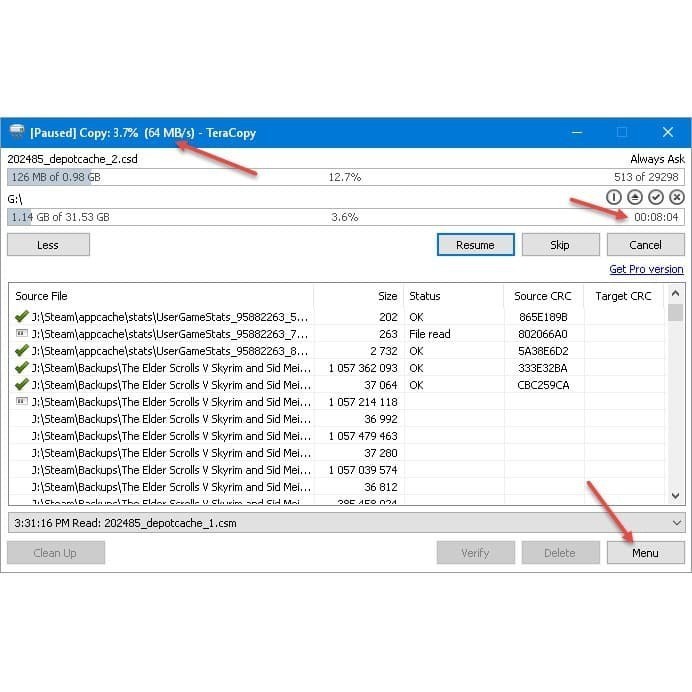Screen dimensions: 692x692
Task: Click the G:\ target path label
Action: pyautogui.click(x=15, y=199)
